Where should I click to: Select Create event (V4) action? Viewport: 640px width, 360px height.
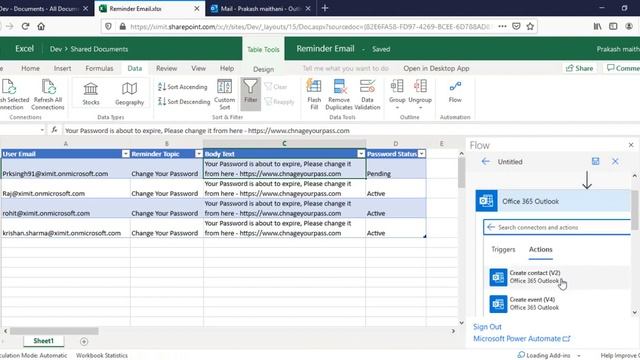pyautogui.click(x=559, y=304)
